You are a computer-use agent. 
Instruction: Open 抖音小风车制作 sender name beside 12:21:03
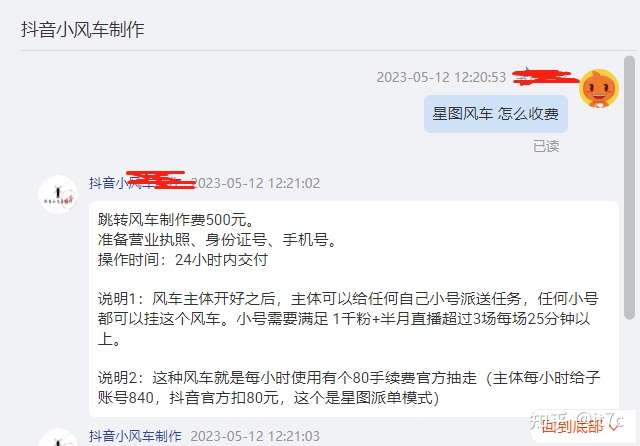(x=135, y=436)
